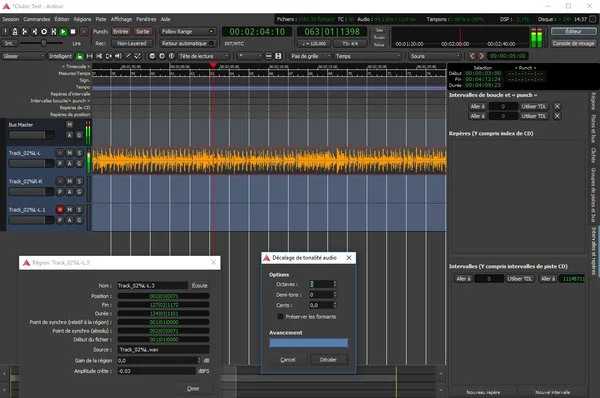The height and width of the screenshot is (398, 600).
Task: Mute Track_02%L-L
Action: pos(70,153)
